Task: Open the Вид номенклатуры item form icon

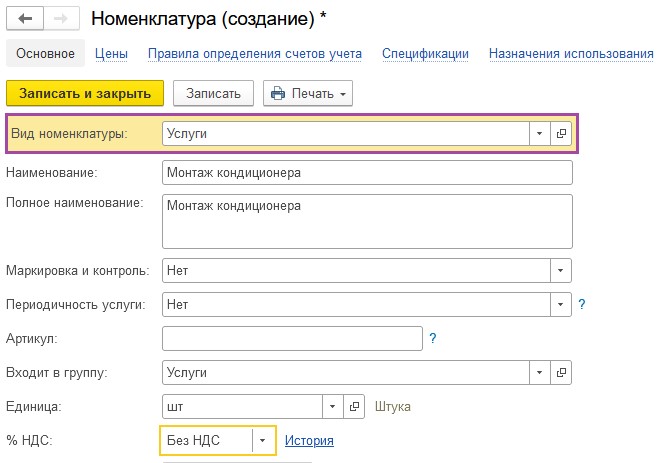Action: (x=561, y=134)
